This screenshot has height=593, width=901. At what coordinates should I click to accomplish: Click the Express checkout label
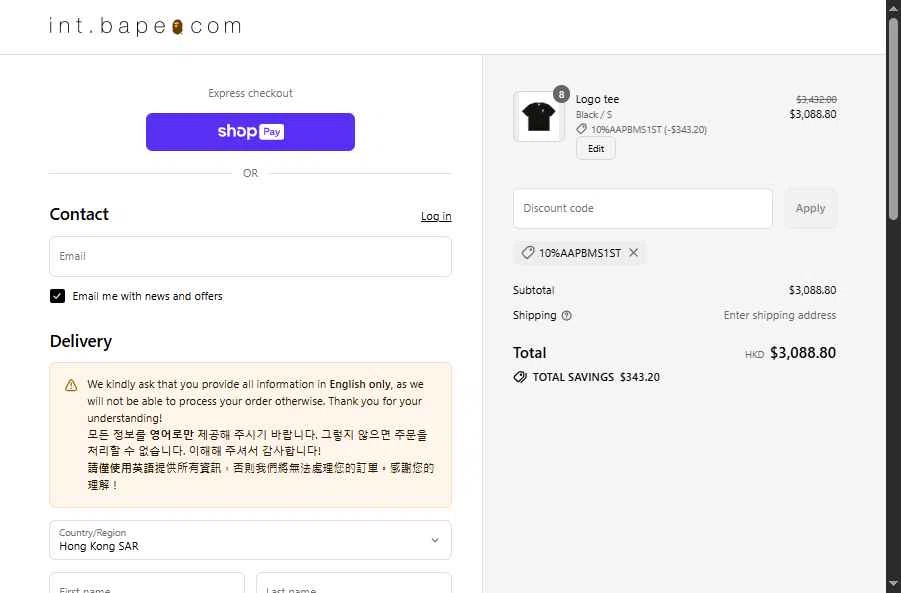click(x=250, y=93)
